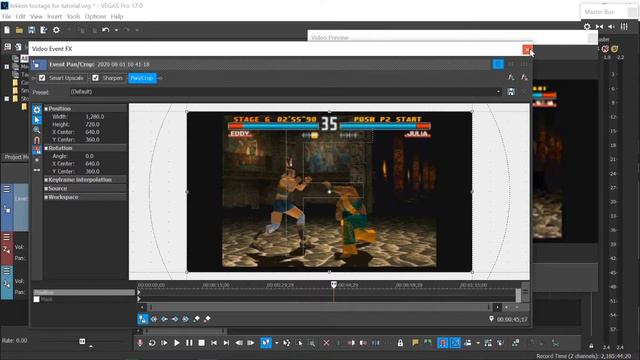Select the Pan/Crop effect in chain
Screen dimensions: 640x360
142,78
